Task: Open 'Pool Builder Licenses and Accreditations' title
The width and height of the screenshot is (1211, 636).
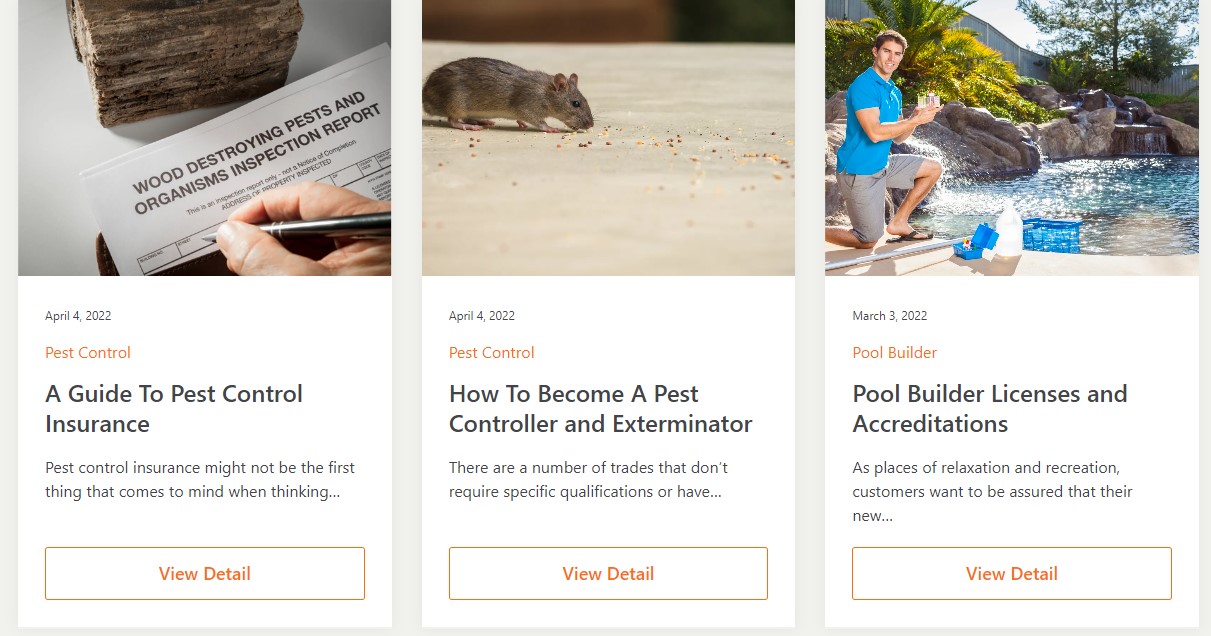Action: pyautogui.click(x=990, y=409)
